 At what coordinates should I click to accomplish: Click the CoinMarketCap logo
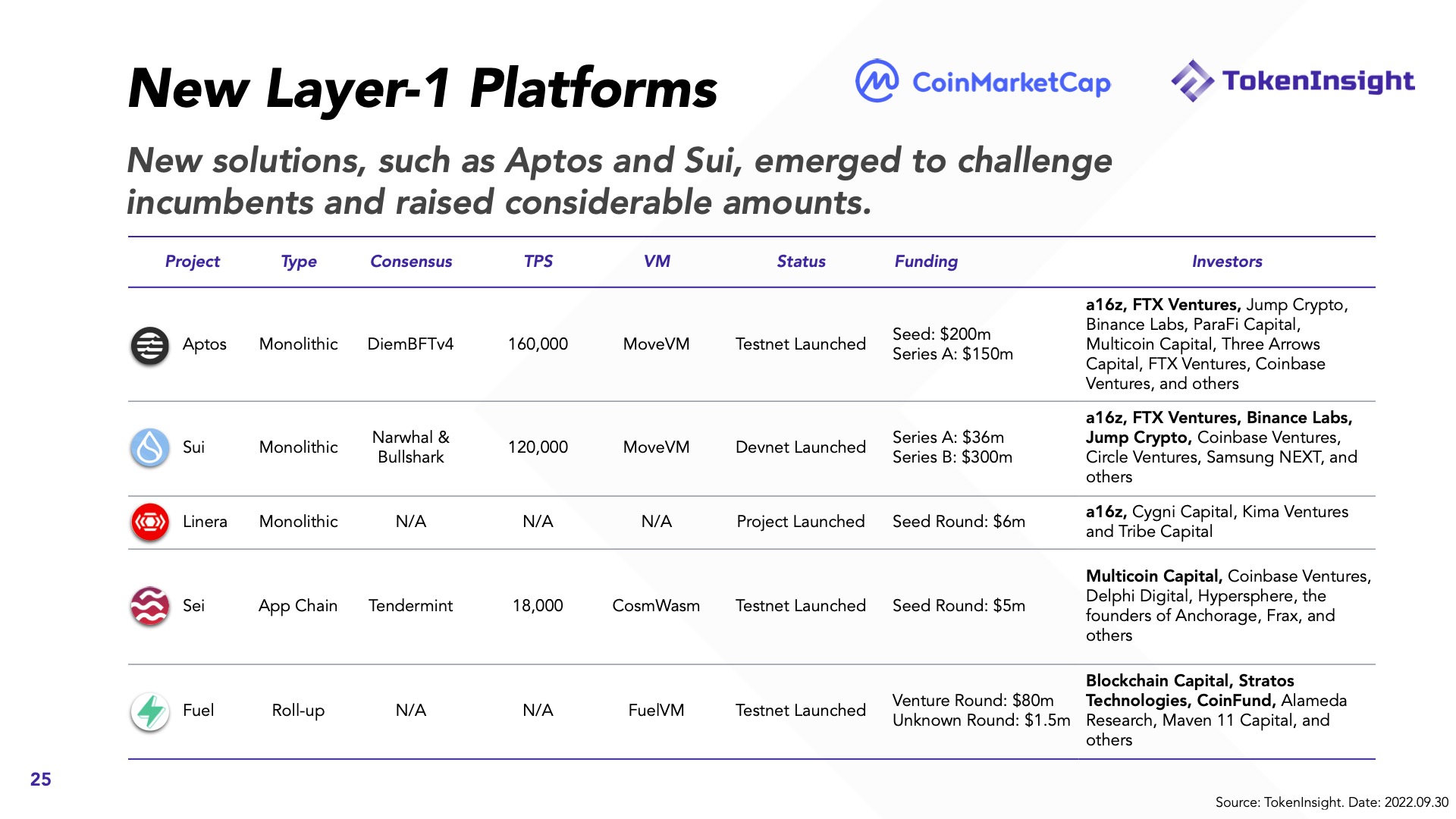983,81
